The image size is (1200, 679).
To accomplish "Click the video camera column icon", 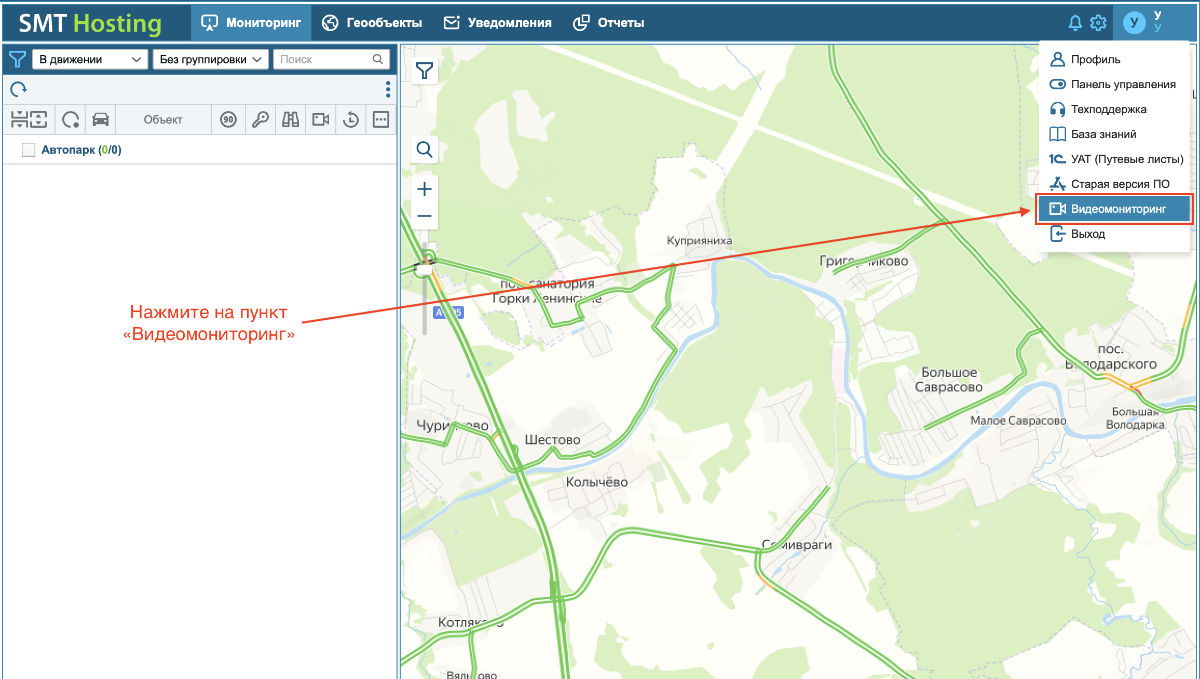I will pos(320,120).
